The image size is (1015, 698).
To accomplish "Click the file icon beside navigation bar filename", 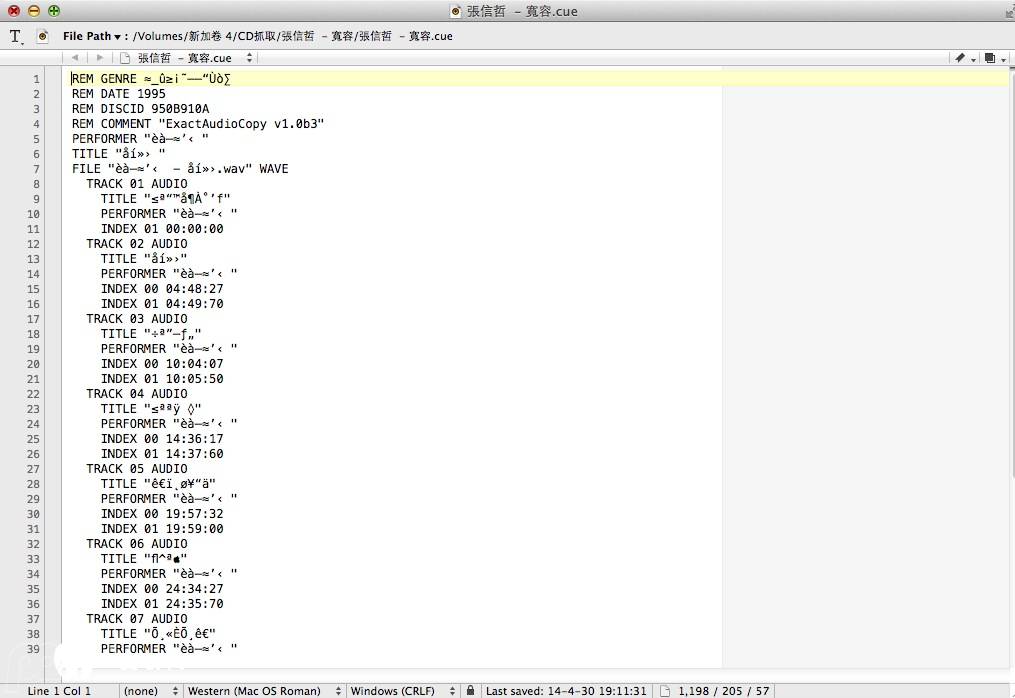I will click(x=125, y=58).
